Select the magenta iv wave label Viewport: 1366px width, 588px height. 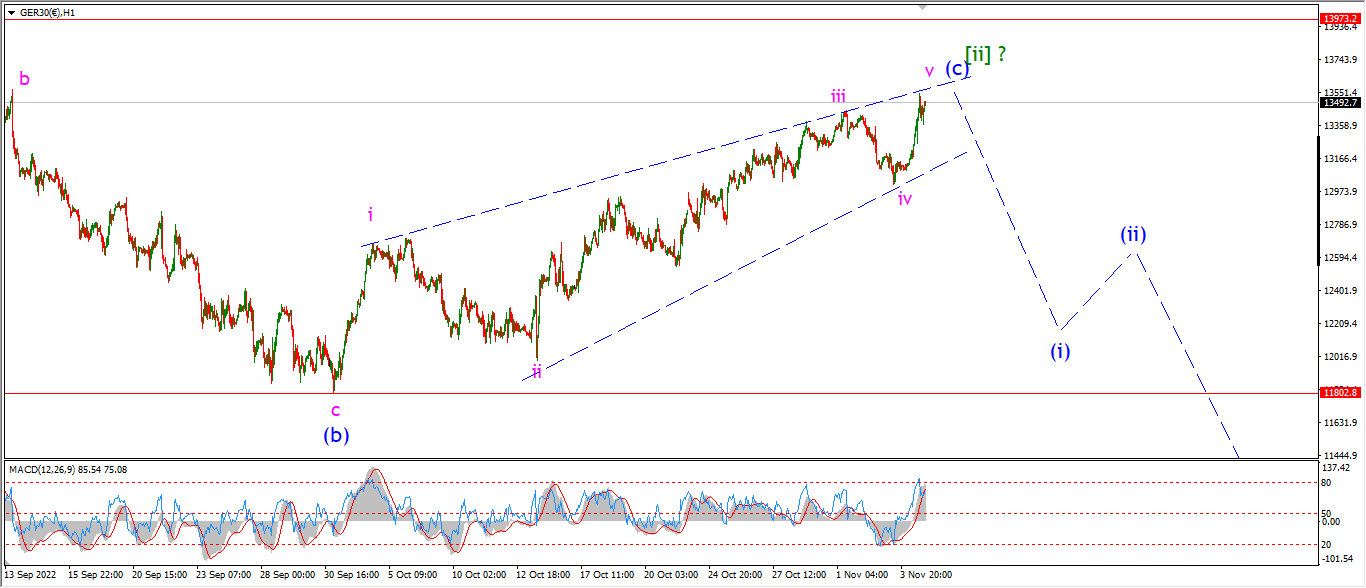(x=904, y=198)
